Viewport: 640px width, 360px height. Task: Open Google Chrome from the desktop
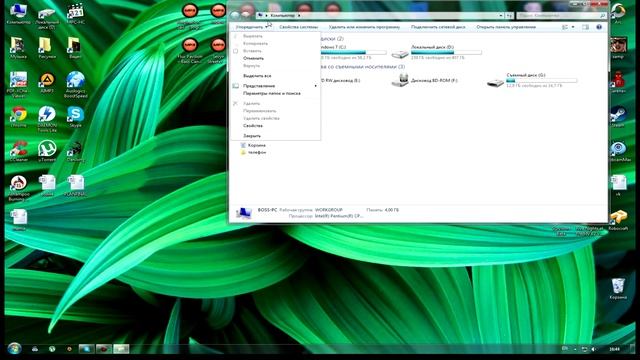pyautogui.click(x=18, y=117)
